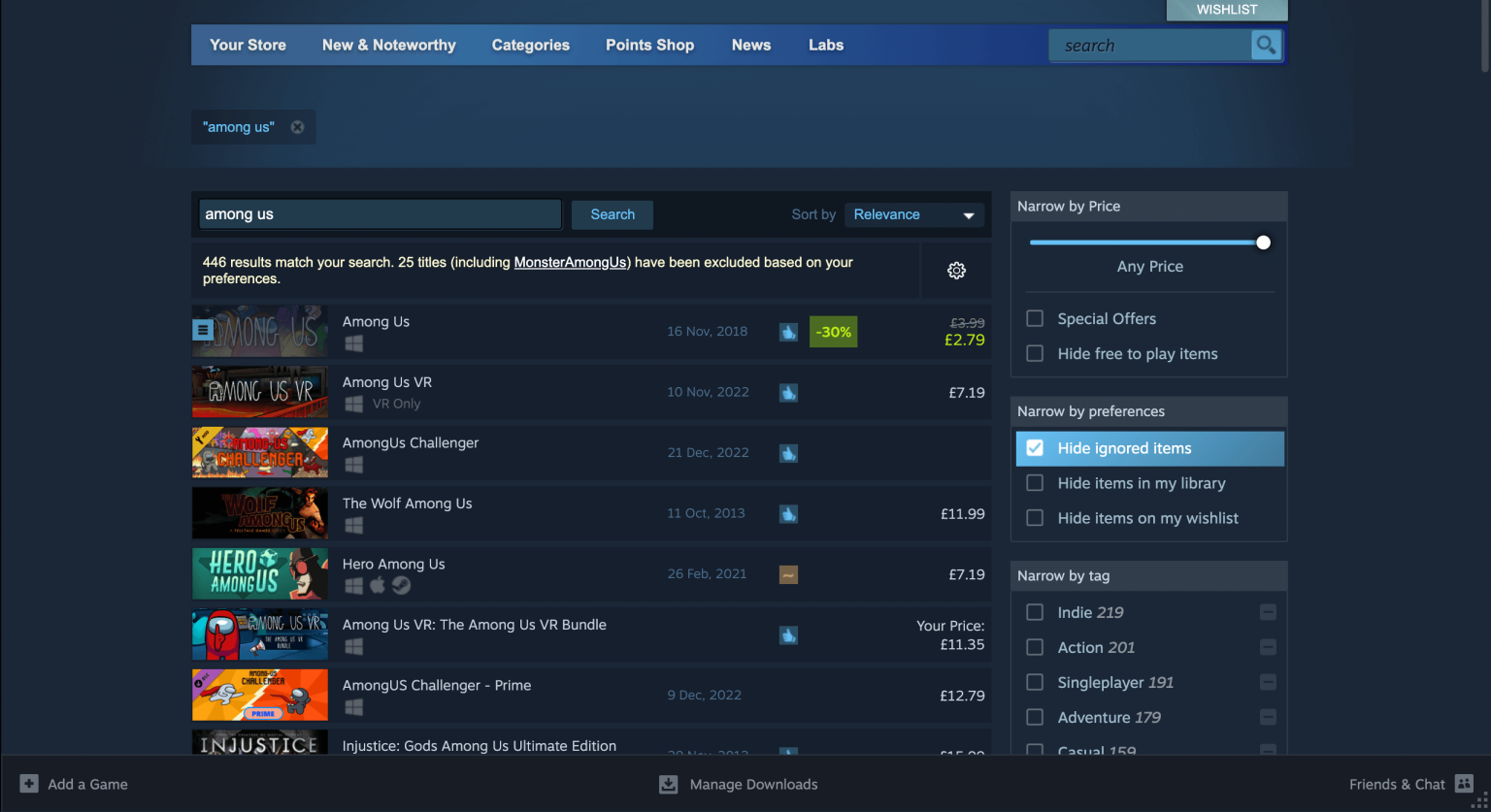Open the Among Us VR thumbnail

(260, 392)
